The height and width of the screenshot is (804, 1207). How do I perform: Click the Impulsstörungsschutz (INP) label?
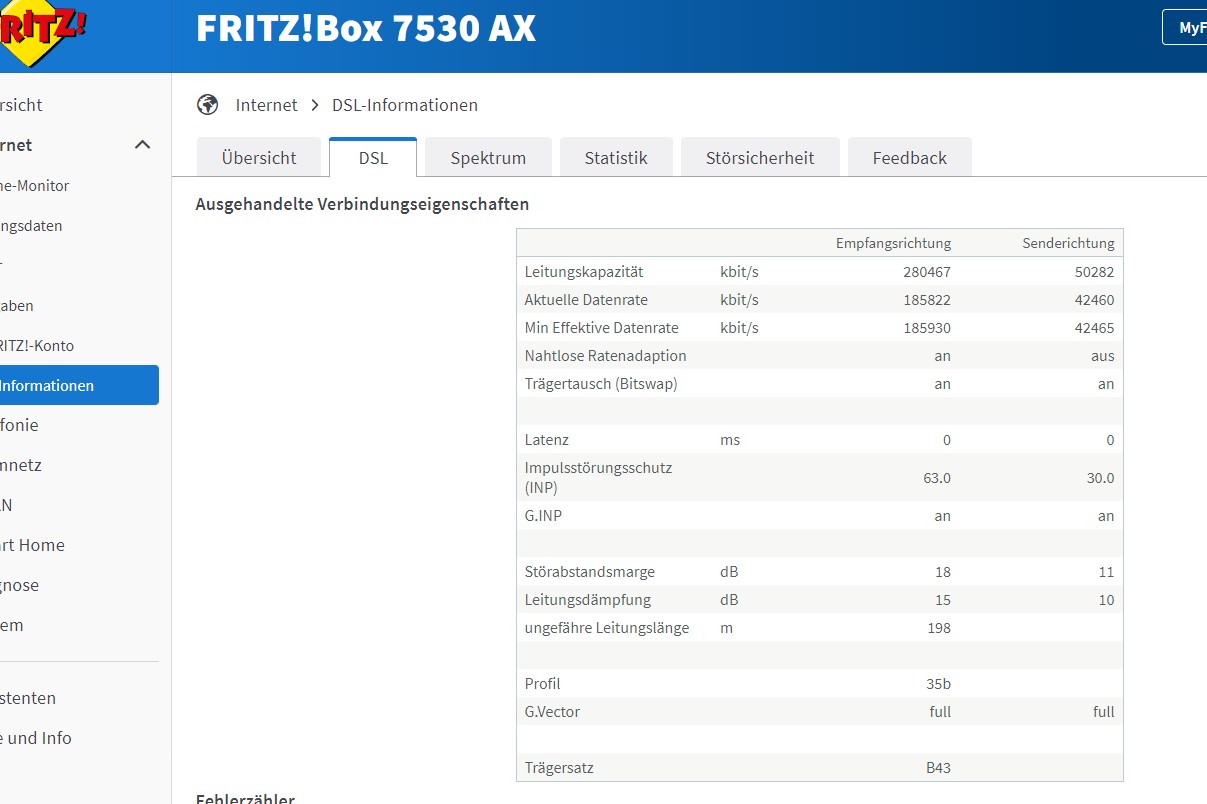coord(598,478)
